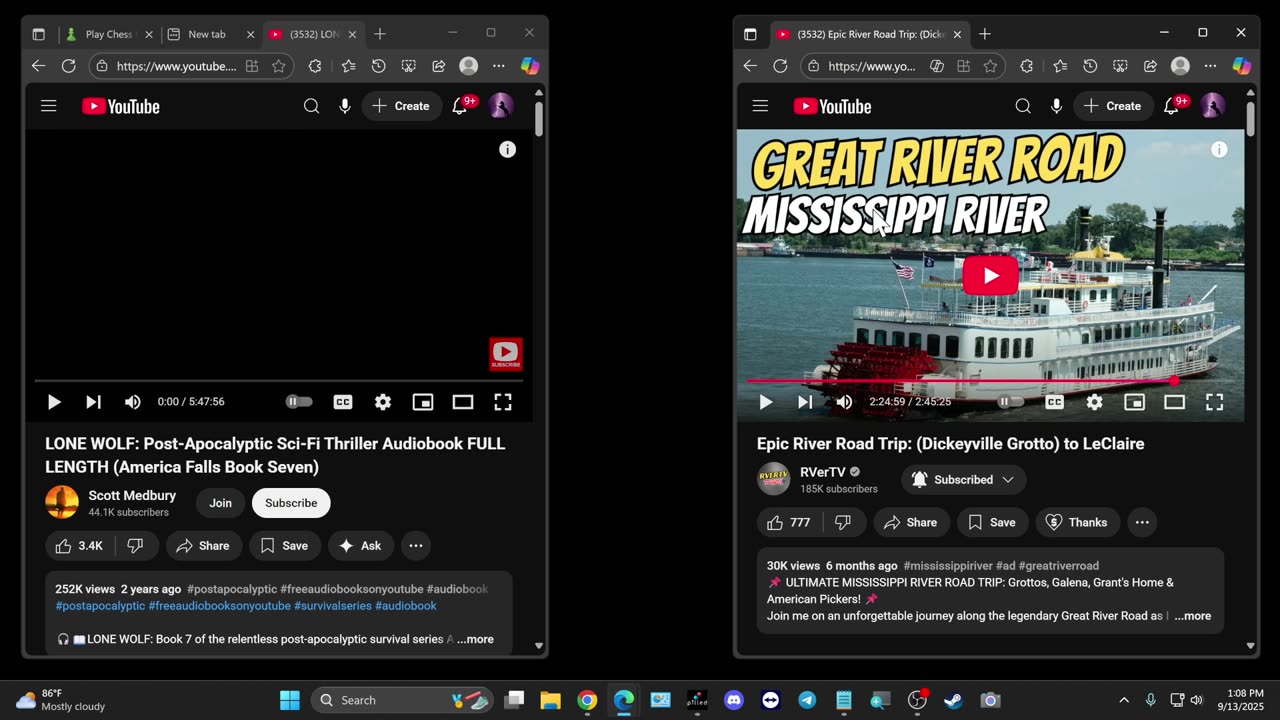This screenshot has width=1280, height=720.
Task: Open RVerTV channel name link
Action: coord(822,472)
